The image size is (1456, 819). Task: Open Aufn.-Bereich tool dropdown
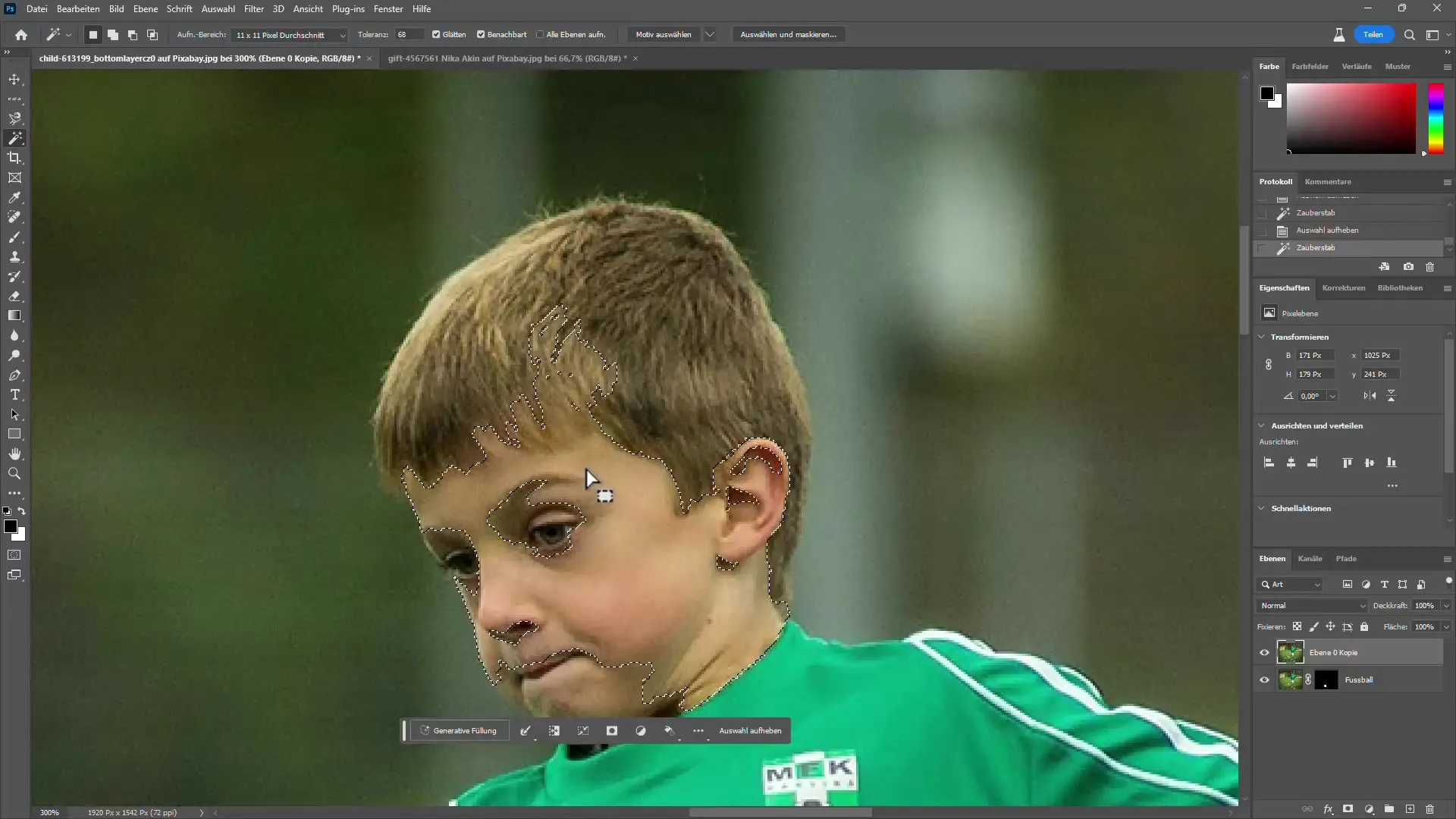[x=340, y=34]
